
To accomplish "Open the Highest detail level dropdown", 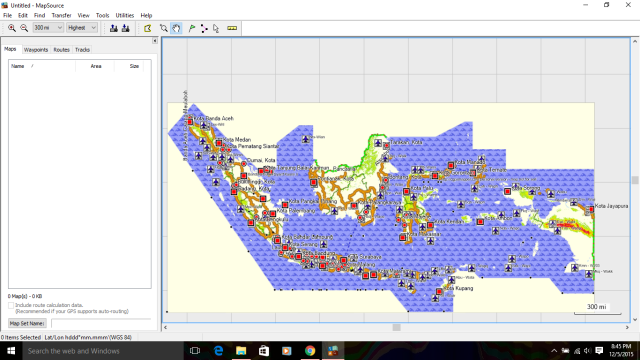I will click(82, 28).
